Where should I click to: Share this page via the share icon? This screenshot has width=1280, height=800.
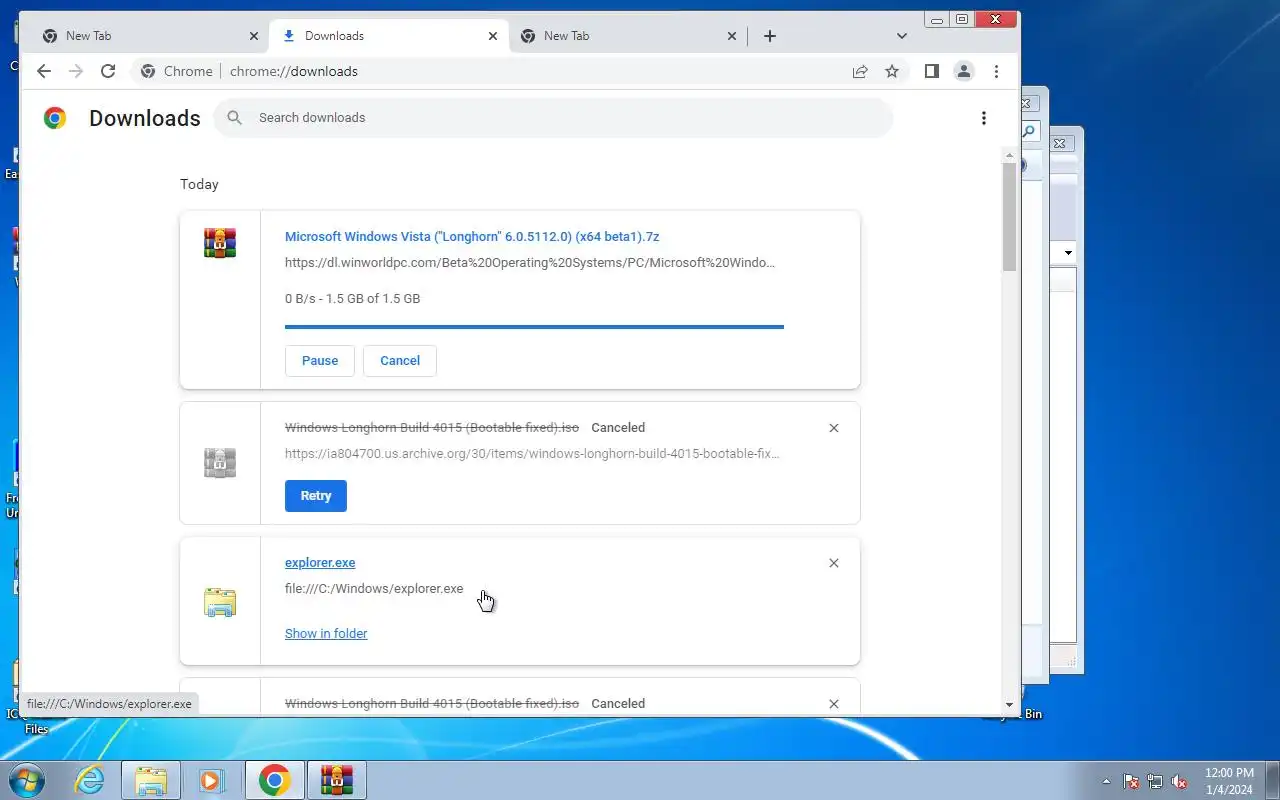tap(860, 71)
